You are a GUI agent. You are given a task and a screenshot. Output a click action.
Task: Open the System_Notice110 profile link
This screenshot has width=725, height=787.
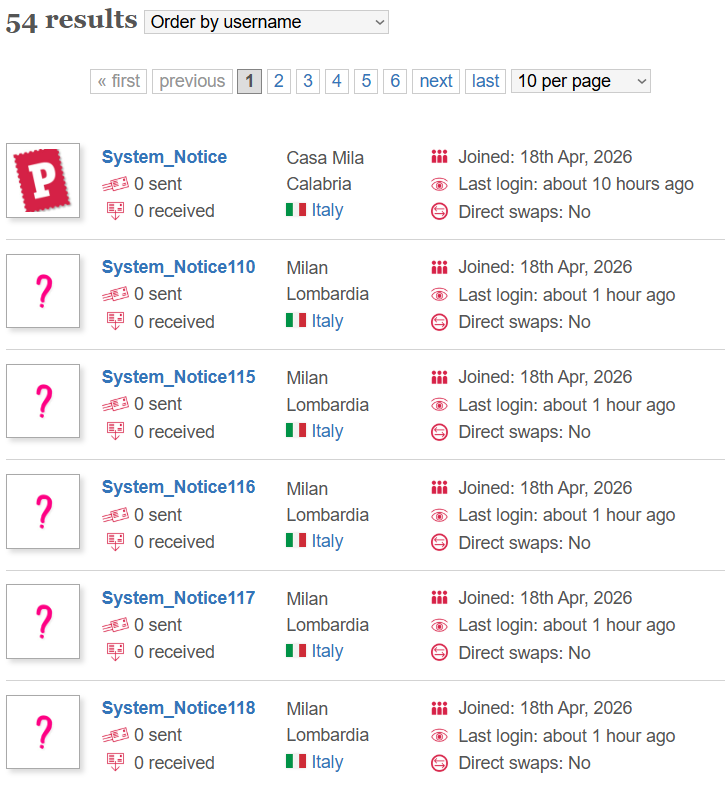click(x=178, y=267)
